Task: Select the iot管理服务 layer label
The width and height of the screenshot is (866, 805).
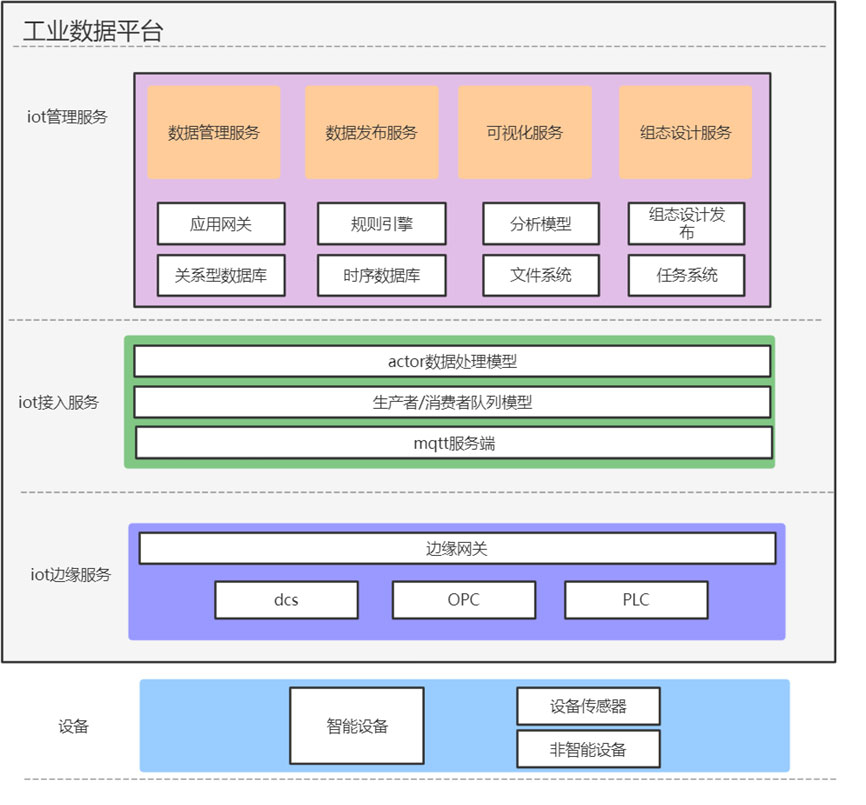Action: (x=67, y=117)
